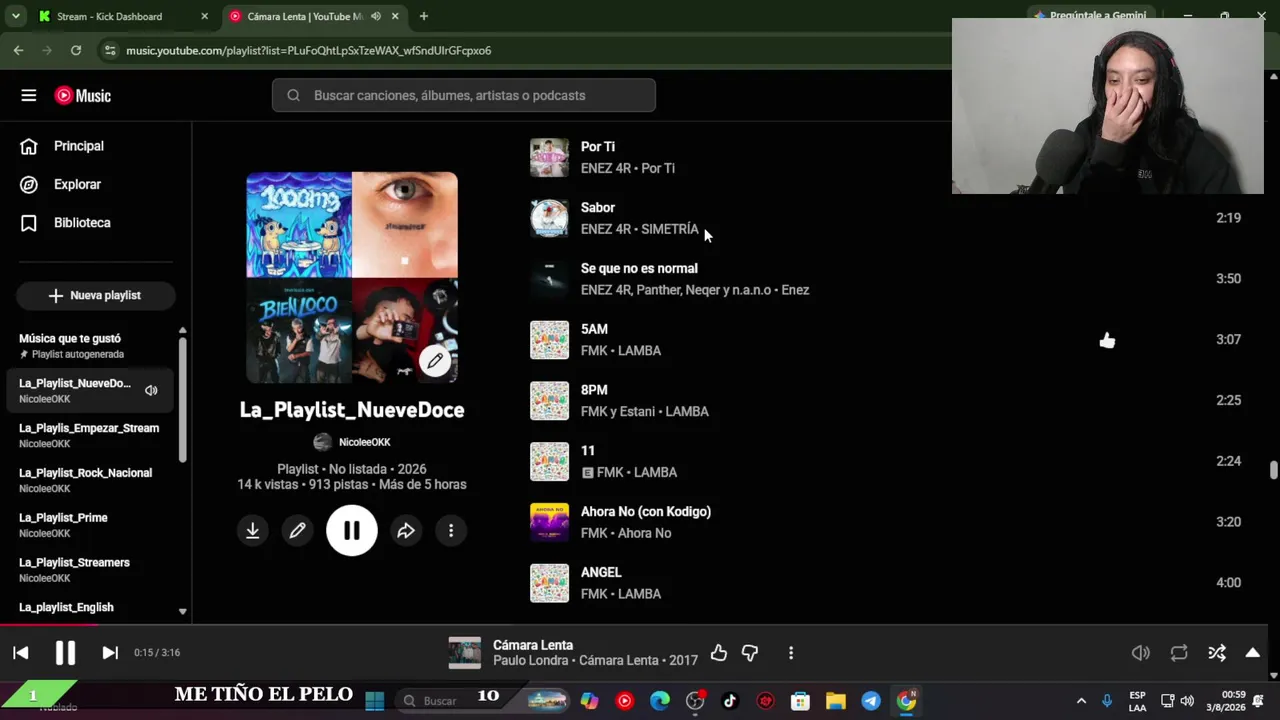Open a new browser tab
Viewport: 1280px width, 720px height.
pos(424,17)
